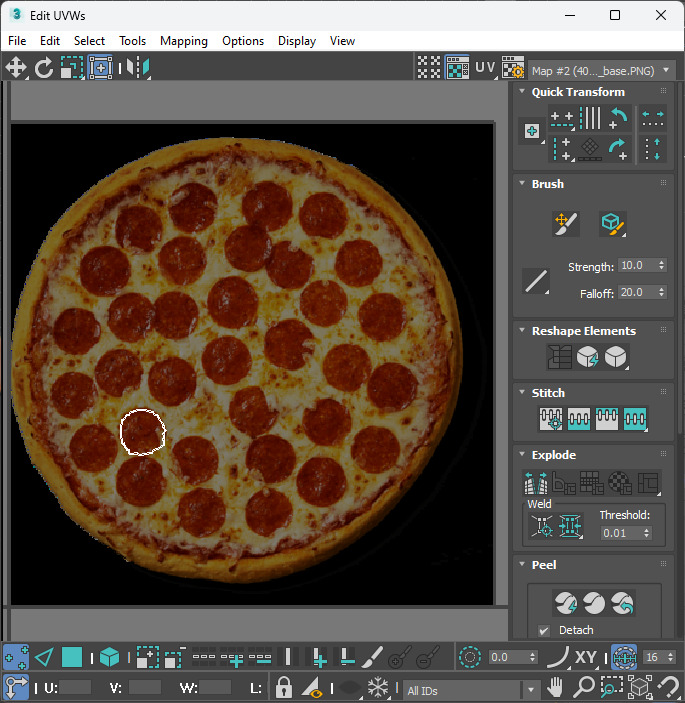The height and width of the screenshot is (703, 685).
Task: Open the View menu
Action: pyautogui.click(x=342, y=41)
